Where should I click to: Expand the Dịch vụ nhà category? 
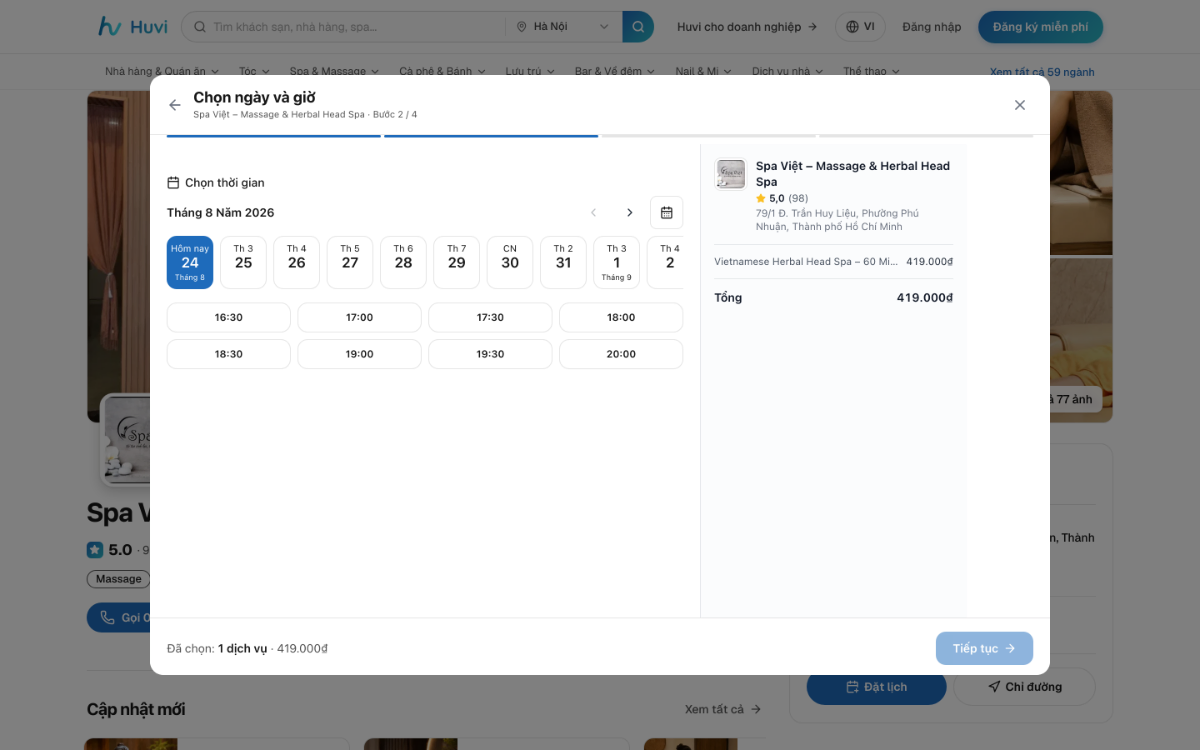point(788,72)
